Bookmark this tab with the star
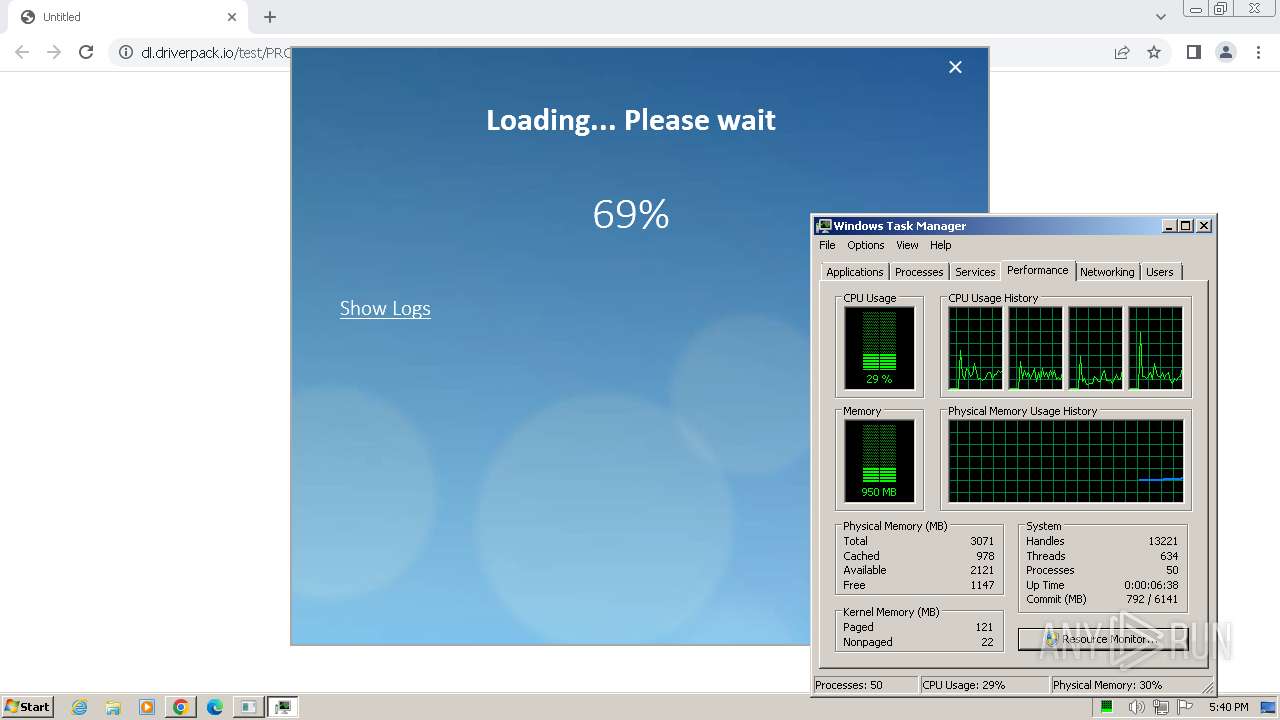 (1154, 52)
